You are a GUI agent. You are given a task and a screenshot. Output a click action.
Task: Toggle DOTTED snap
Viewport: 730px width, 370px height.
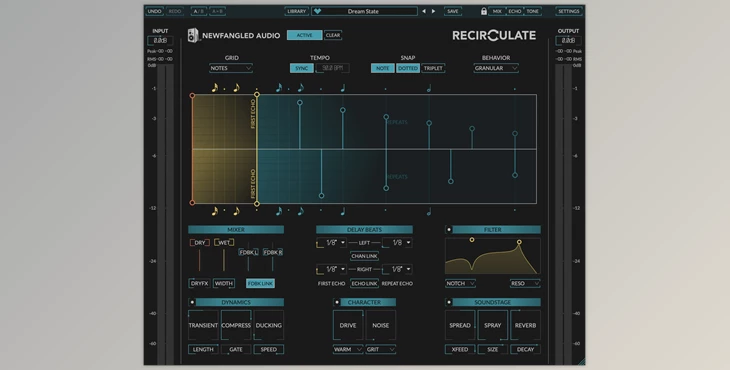(x=408, y=68)
